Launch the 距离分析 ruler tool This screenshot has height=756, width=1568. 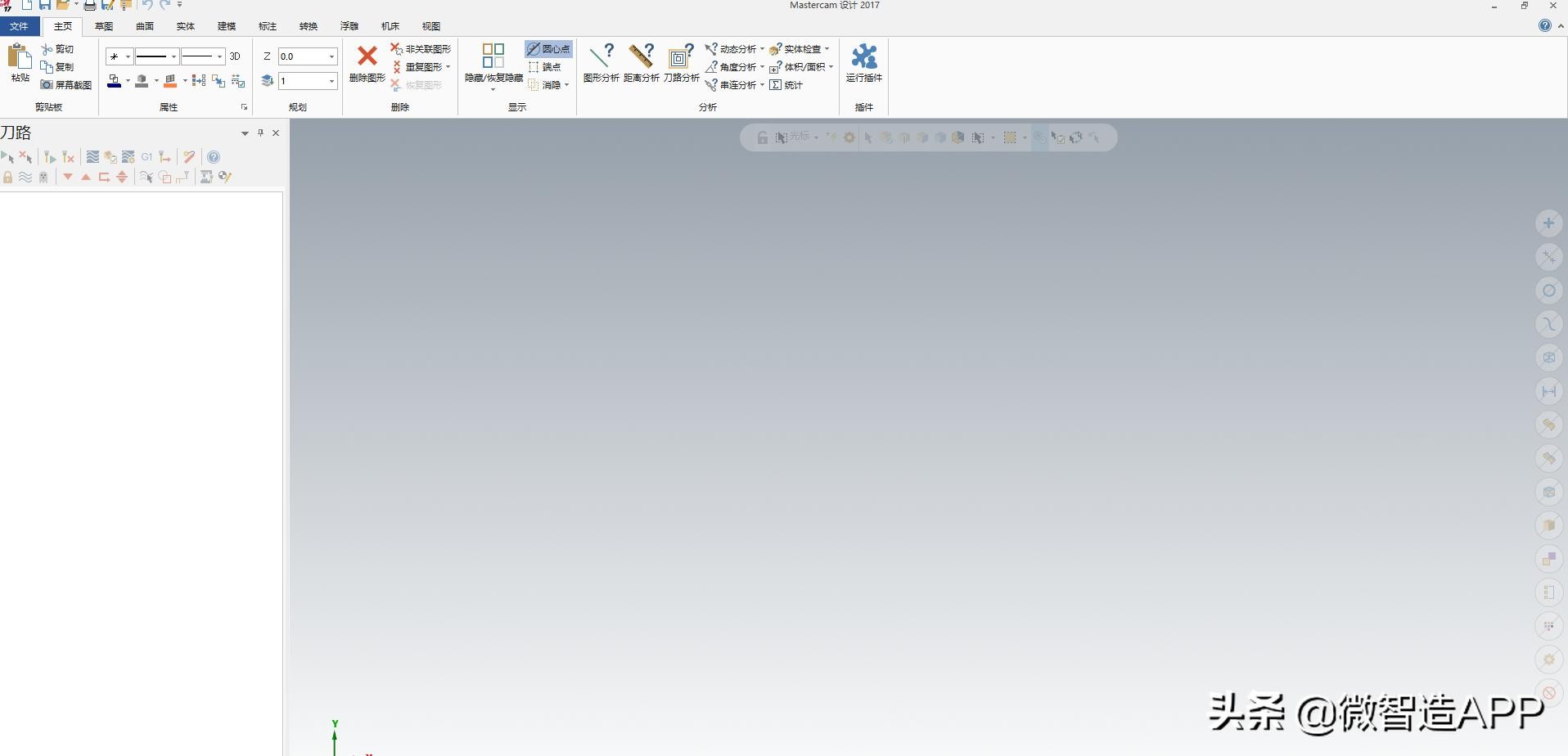coord(641,56)
